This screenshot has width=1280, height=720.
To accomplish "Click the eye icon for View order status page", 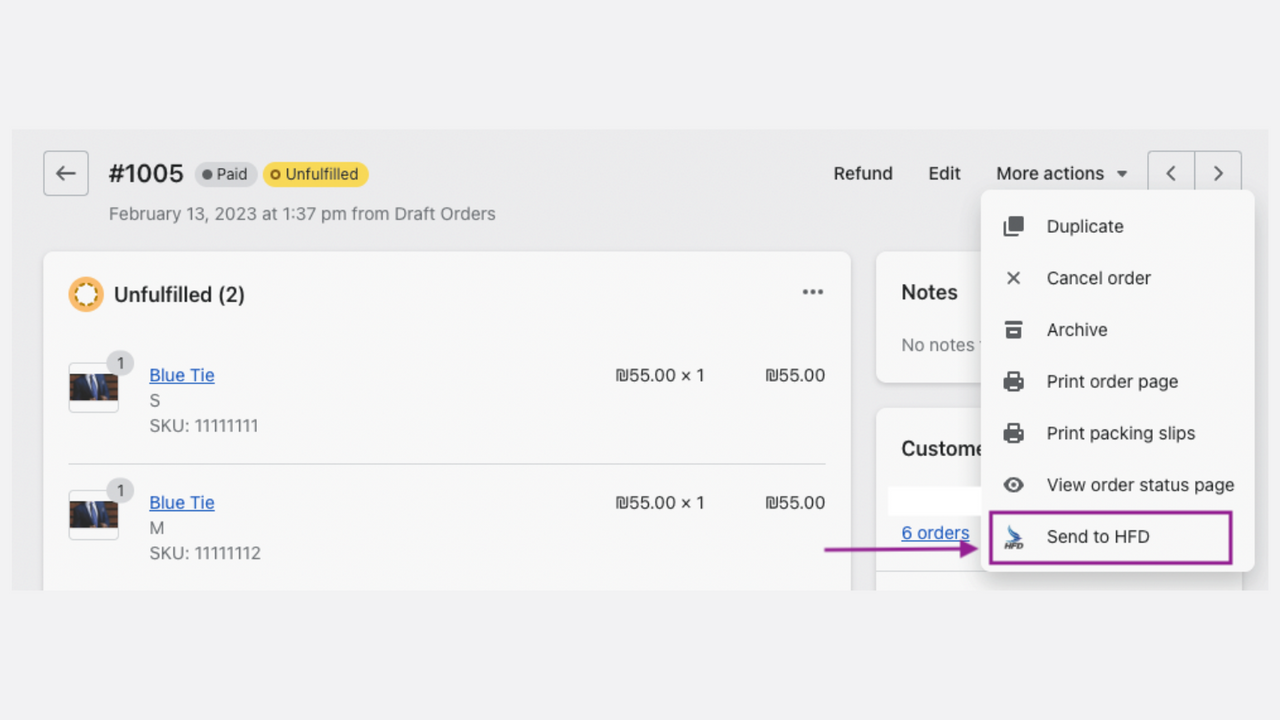I will pos(1012,485).
